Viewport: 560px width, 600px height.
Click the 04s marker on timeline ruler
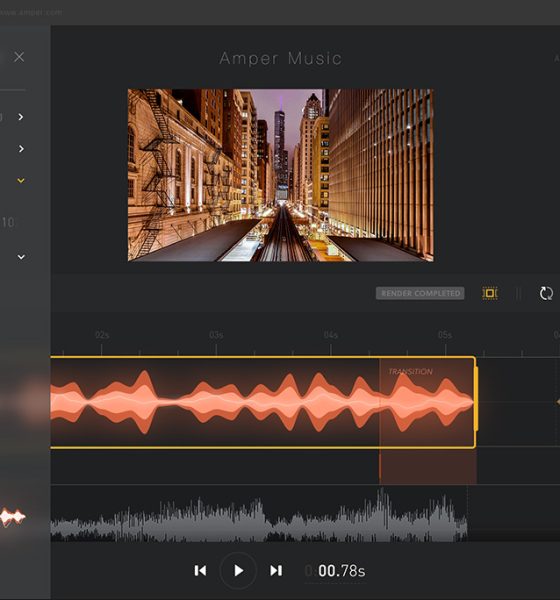click(331, 335)
